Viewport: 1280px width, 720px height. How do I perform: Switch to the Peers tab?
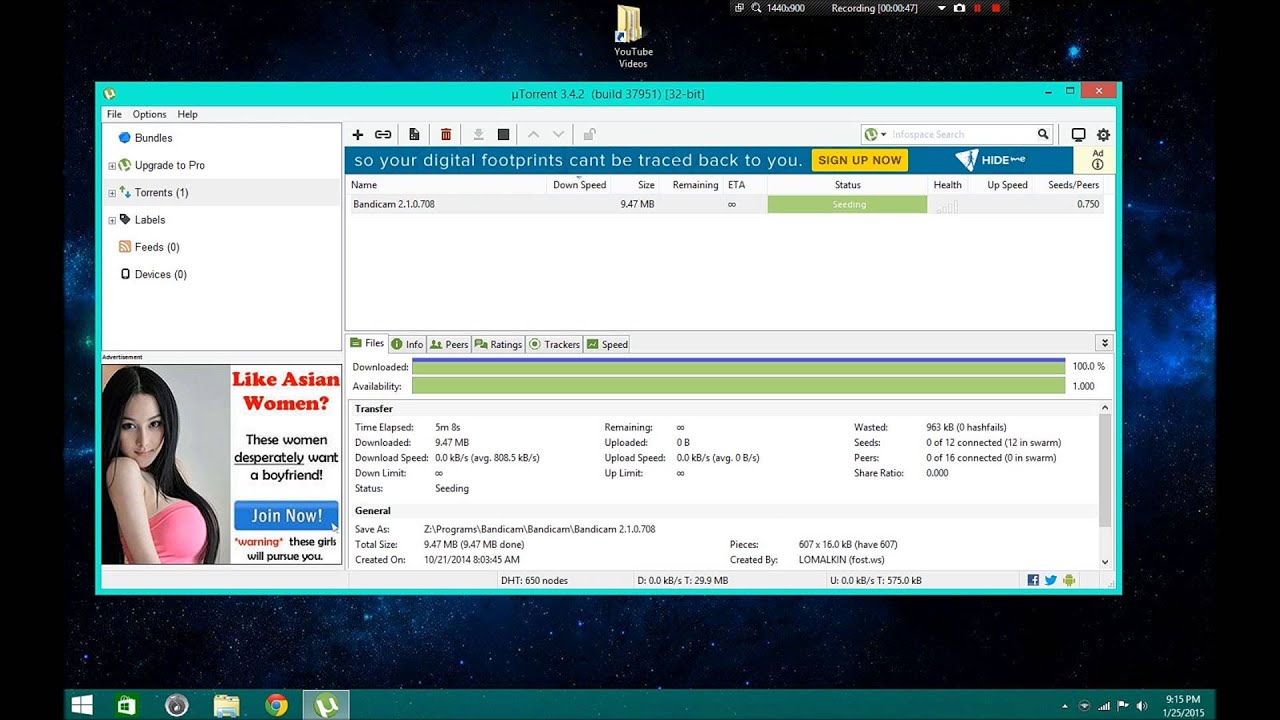[449, 344]
